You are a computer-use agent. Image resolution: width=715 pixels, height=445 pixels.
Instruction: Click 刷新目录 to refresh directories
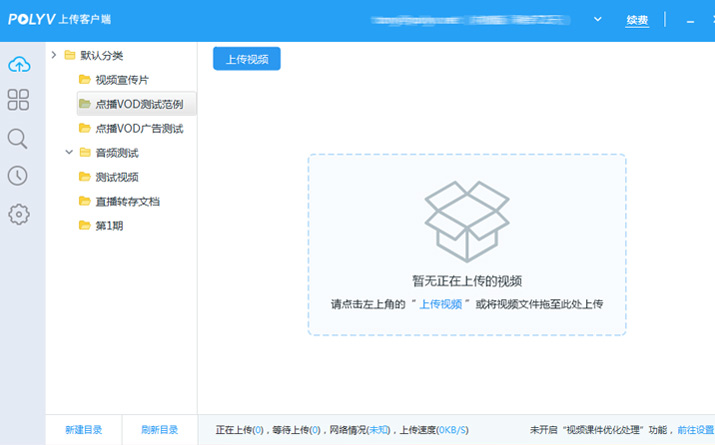pyautogui.click(x=159, y=430)
